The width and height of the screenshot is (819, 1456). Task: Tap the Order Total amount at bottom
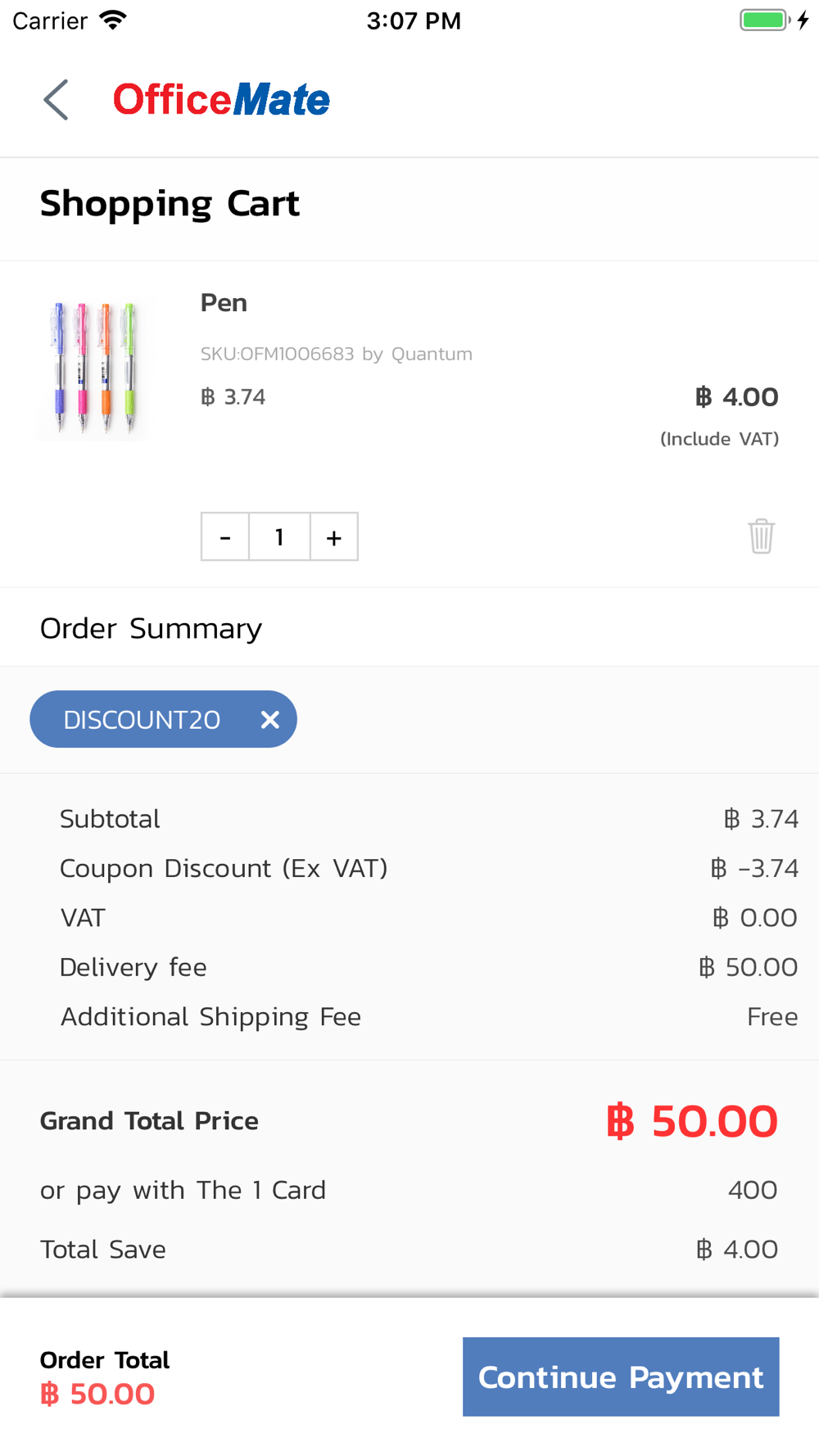97,1394
